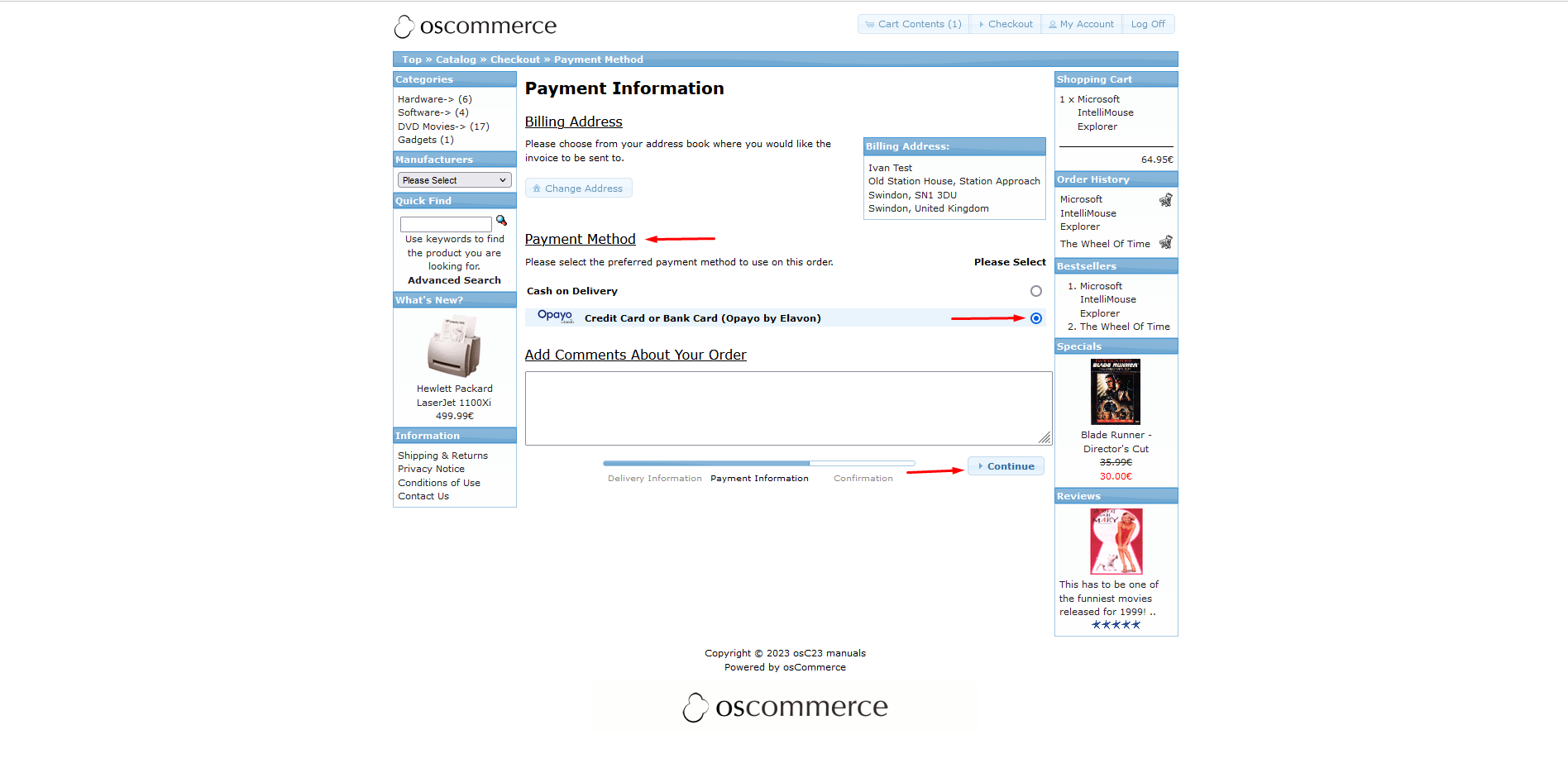Click Log Off in header
The image size is (1568, 773).
coord(1148,24)
